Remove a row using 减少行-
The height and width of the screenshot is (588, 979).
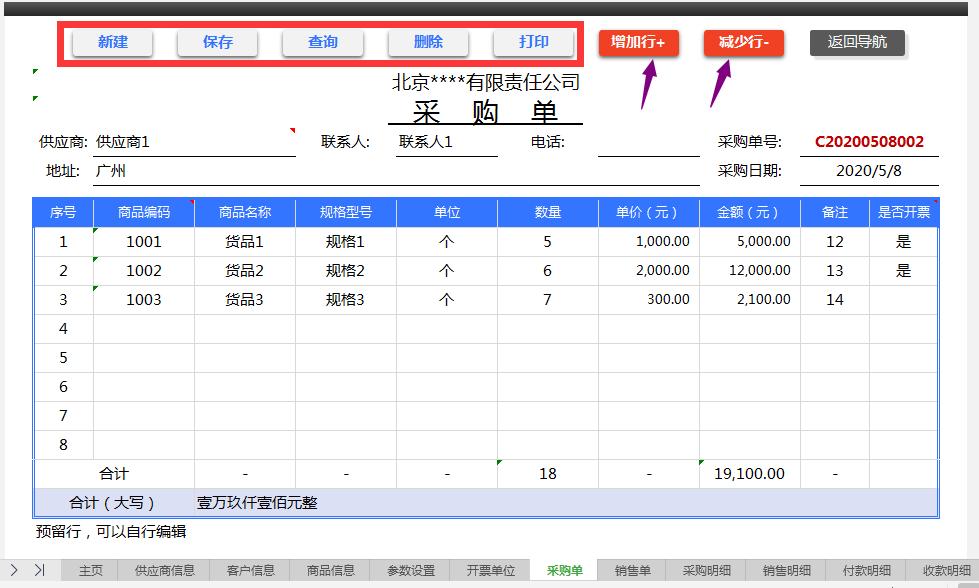pos(743,43)
